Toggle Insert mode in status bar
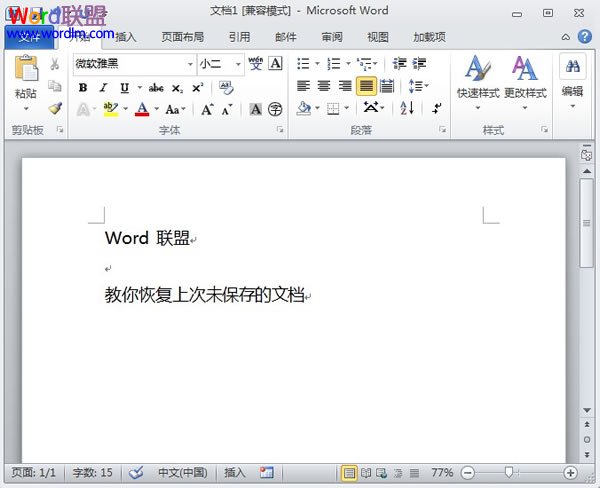 [x=235, y=473]
